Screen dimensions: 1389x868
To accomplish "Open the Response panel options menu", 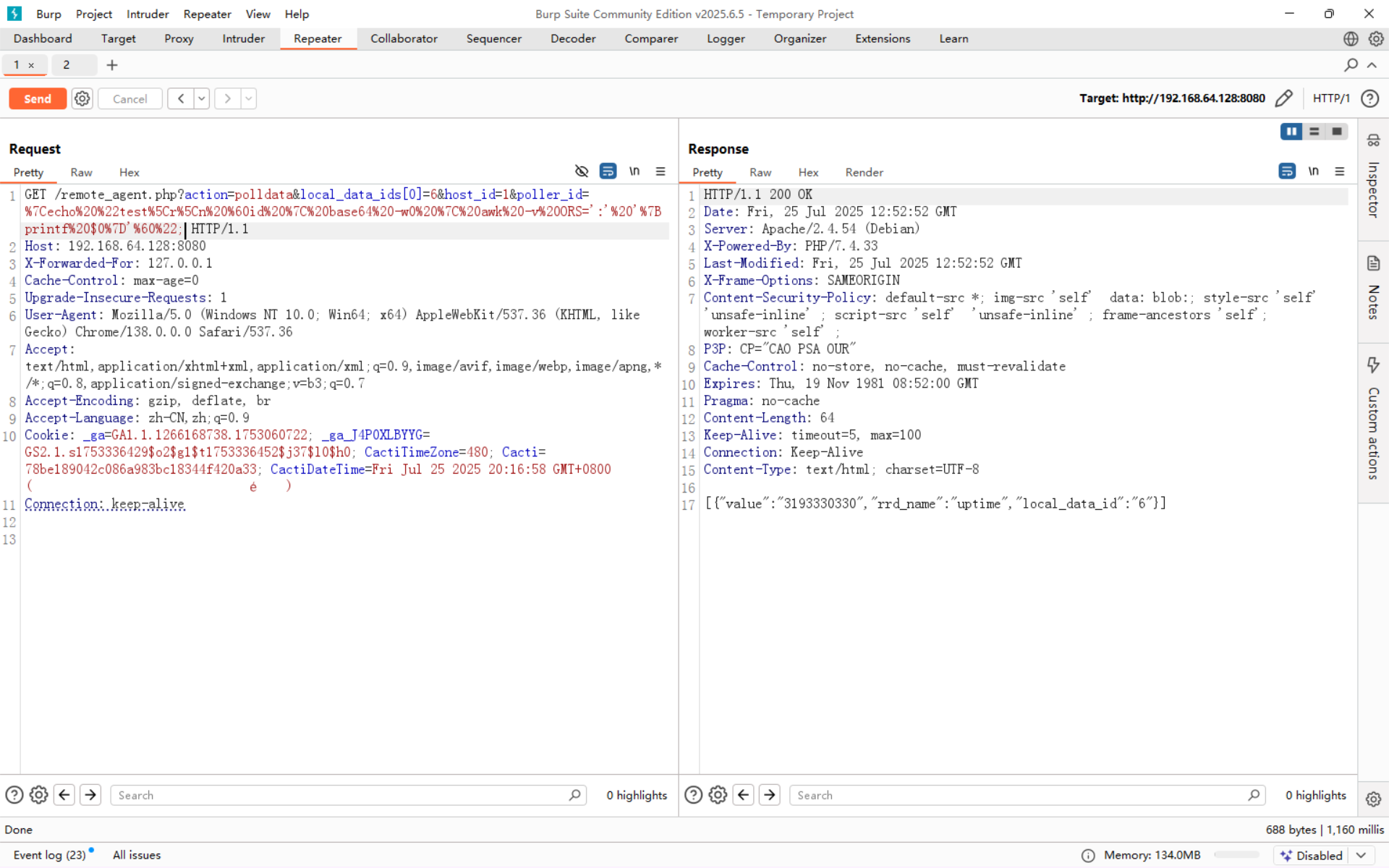I will (x=1340, y=171).
